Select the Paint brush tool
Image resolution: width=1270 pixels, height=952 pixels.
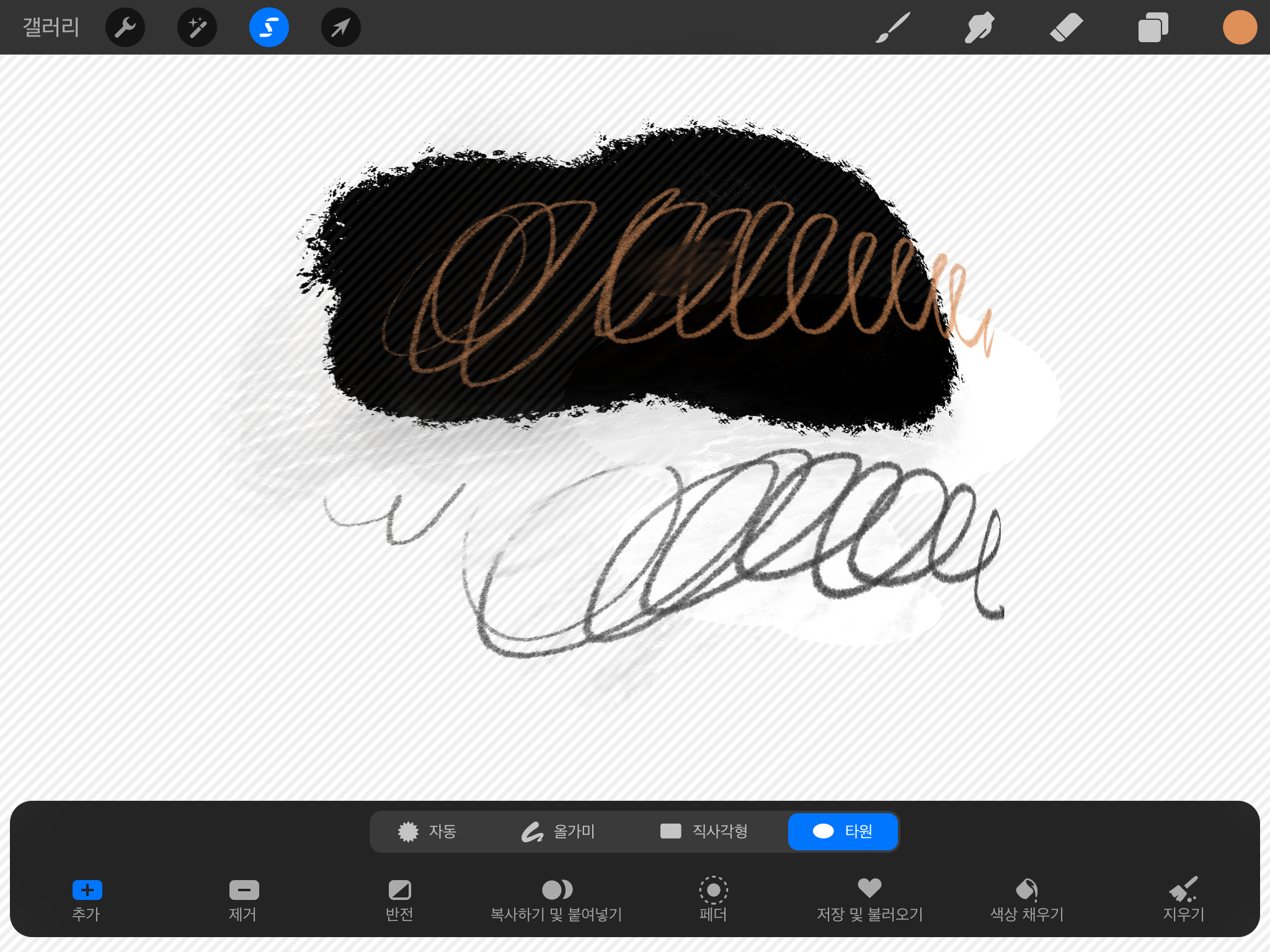893,28
